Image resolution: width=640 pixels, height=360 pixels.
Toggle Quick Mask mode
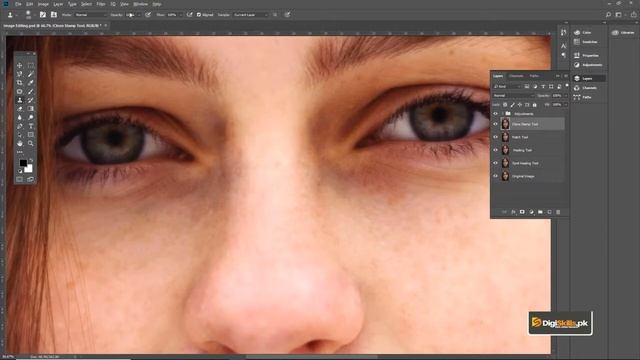pos(20,179)
